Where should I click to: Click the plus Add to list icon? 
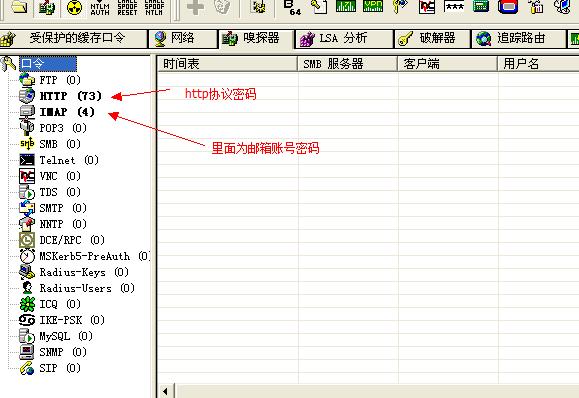(x=195, y=7)
